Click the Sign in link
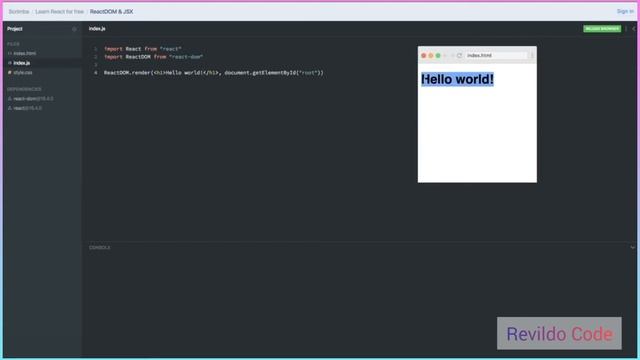The height and width of the screenshot is (360, 640). coord(625,11)
